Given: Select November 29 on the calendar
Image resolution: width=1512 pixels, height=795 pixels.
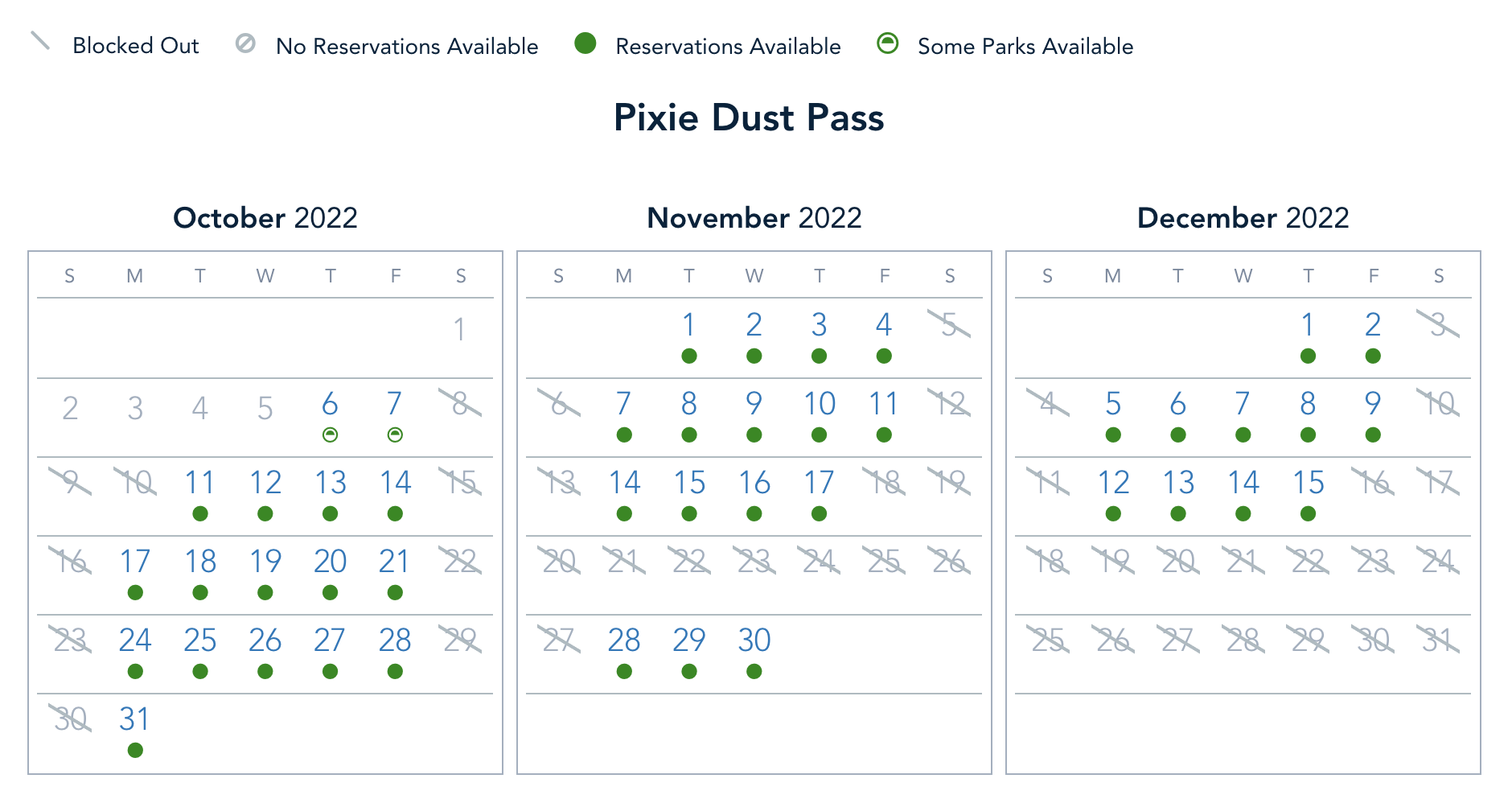Looking at the screenshot, I should [x=689, y=641].
